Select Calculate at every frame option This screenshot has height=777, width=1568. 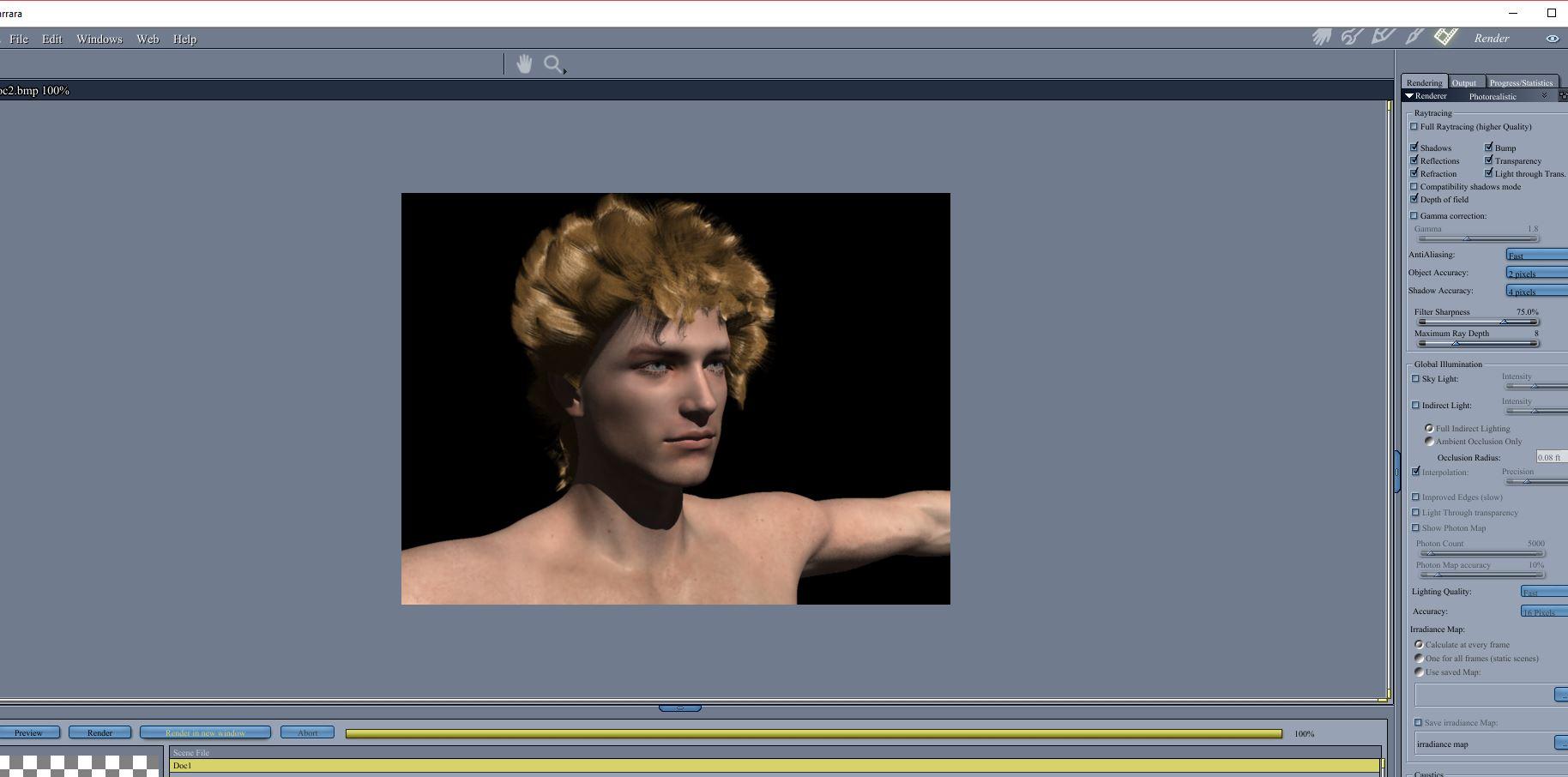[1419, 644]
